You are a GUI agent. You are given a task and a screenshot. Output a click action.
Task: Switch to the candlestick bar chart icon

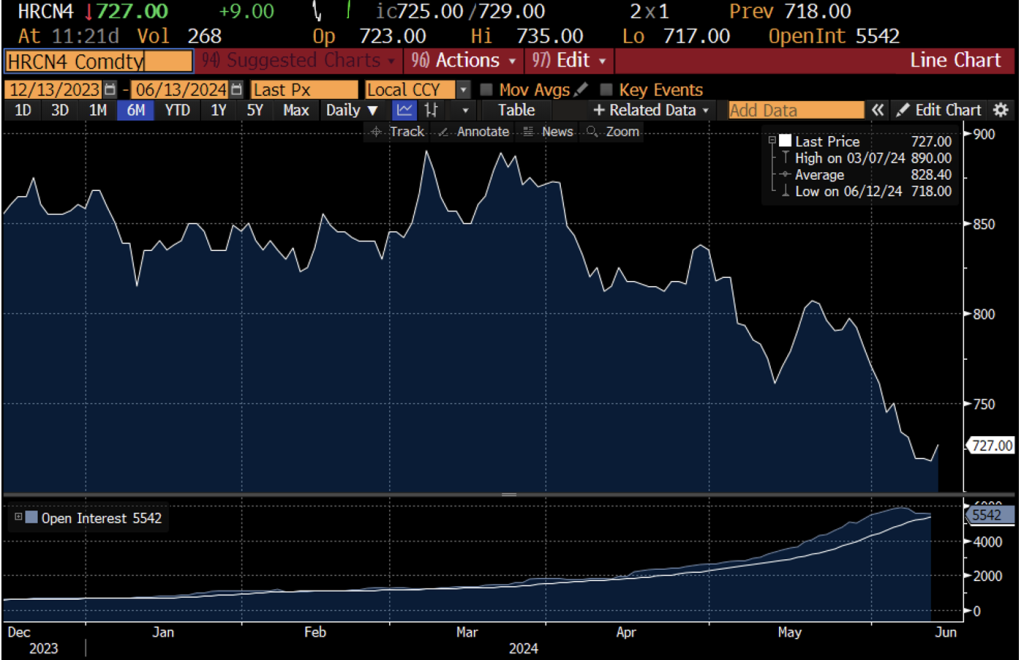coord(432,110)
